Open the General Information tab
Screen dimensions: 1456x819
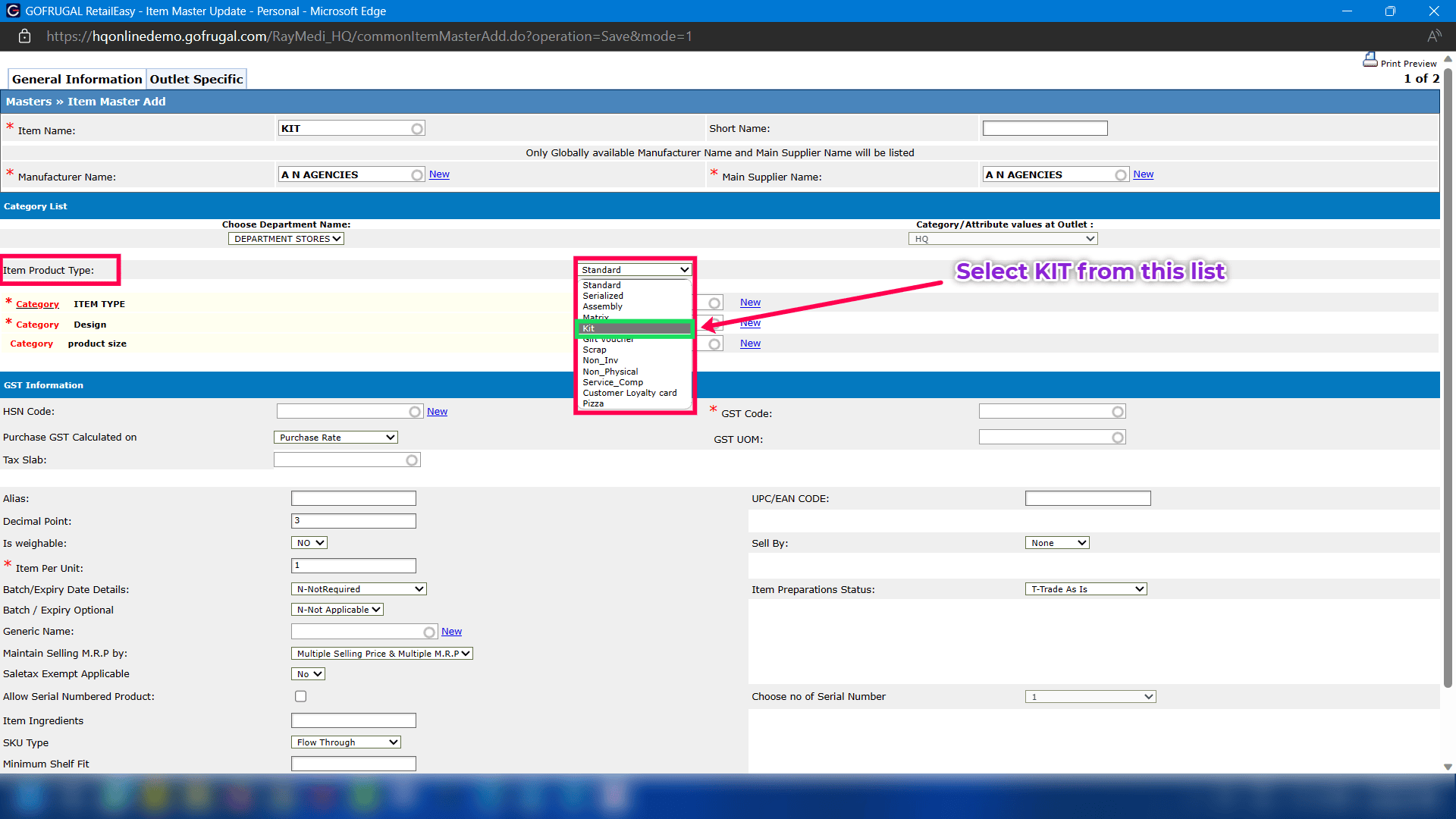(x=77, y=79)
